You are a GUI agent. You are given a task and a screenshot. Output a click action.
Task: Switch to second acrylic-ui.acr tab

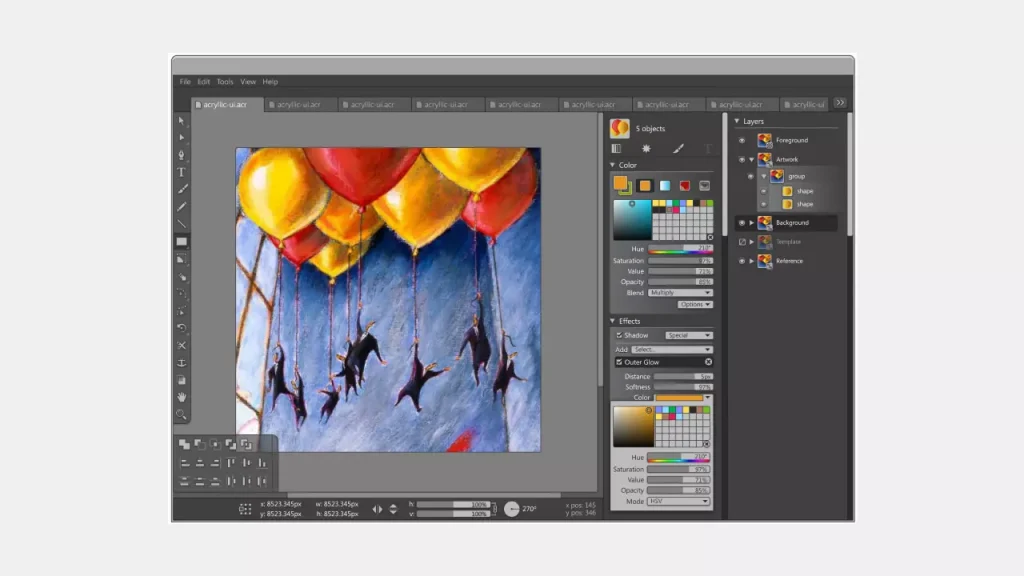(300, 104)
